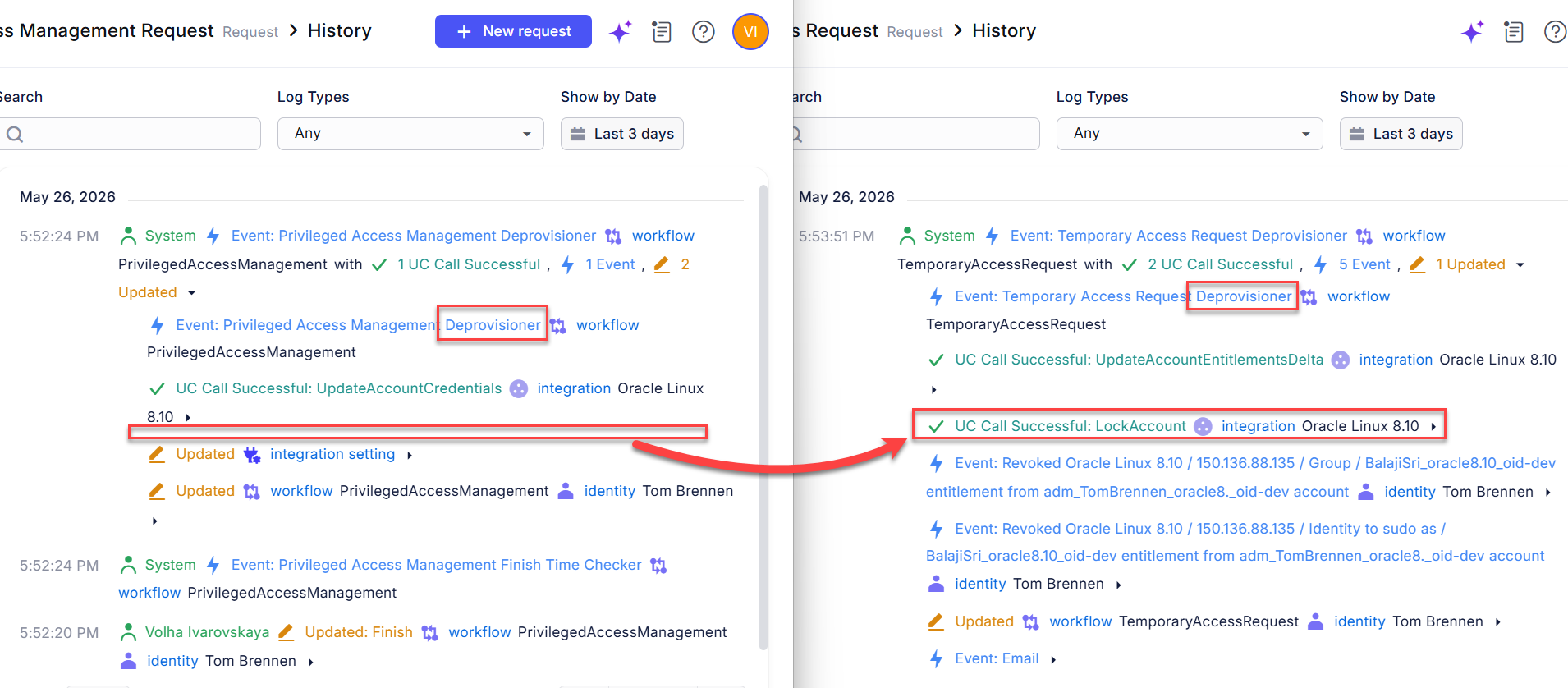Go to Request breadcrumb in left window
1568x688 pixels.
[250, 32]
